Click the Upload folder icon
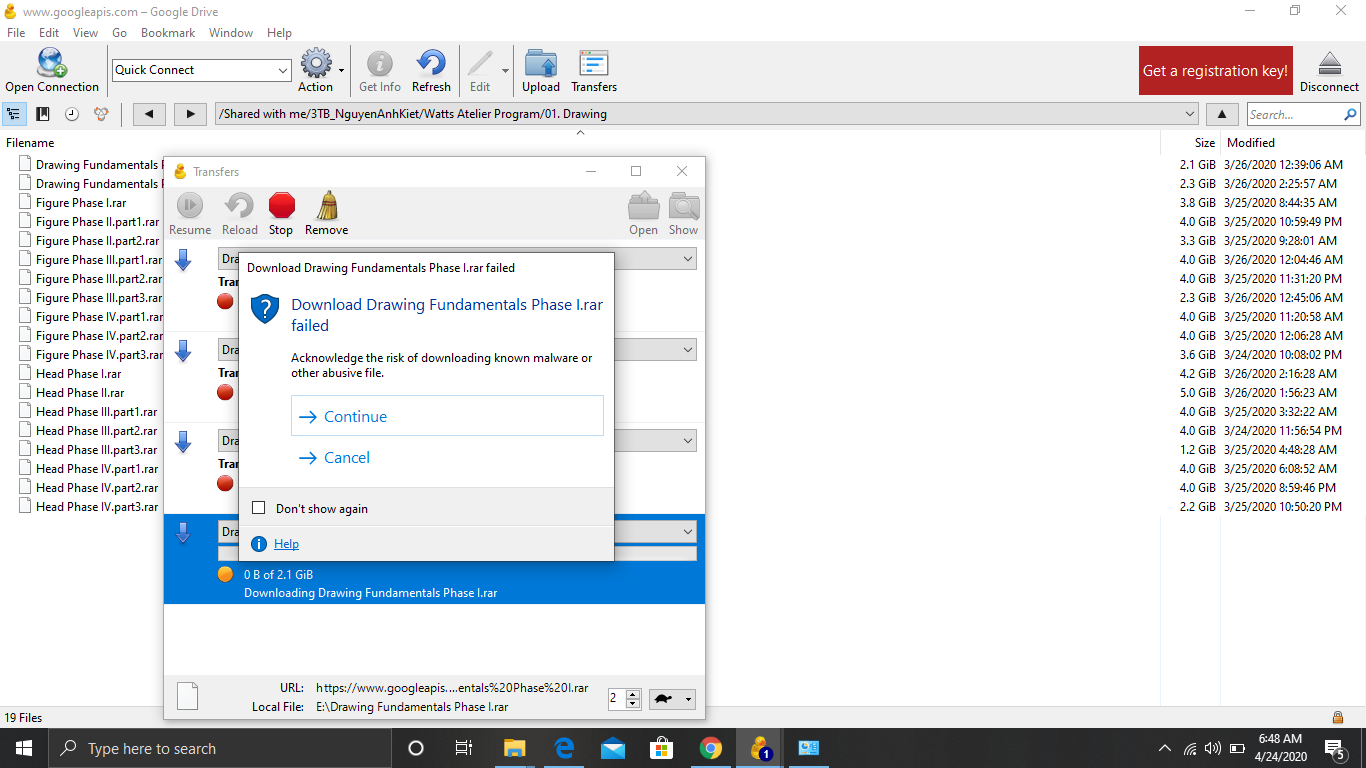1366x768 pixels. 541,63
